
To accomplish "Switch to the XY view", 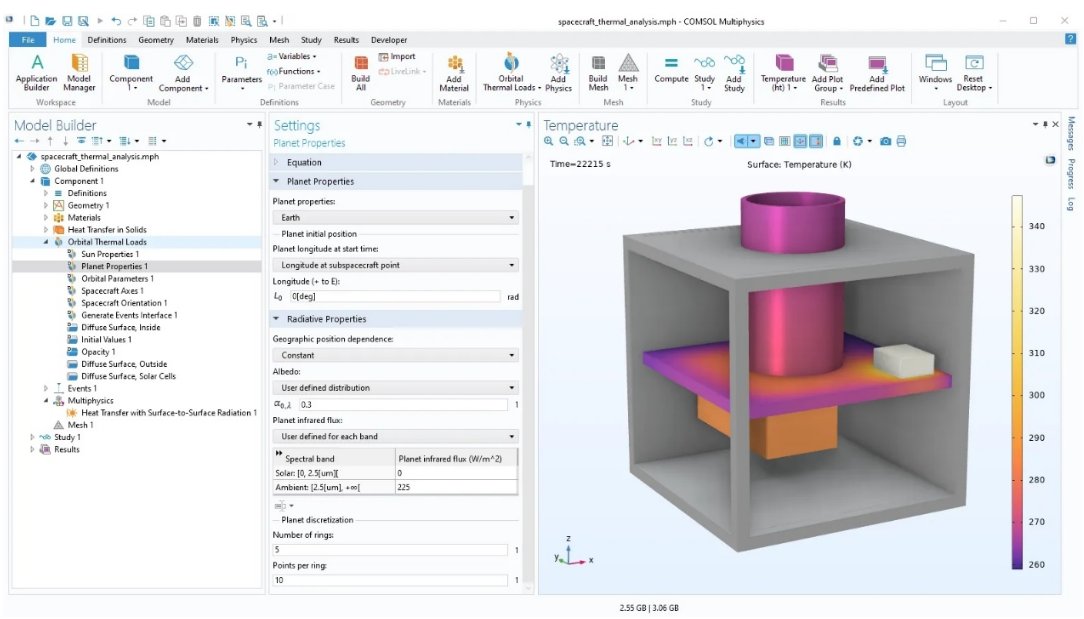I will coord(657,141).
